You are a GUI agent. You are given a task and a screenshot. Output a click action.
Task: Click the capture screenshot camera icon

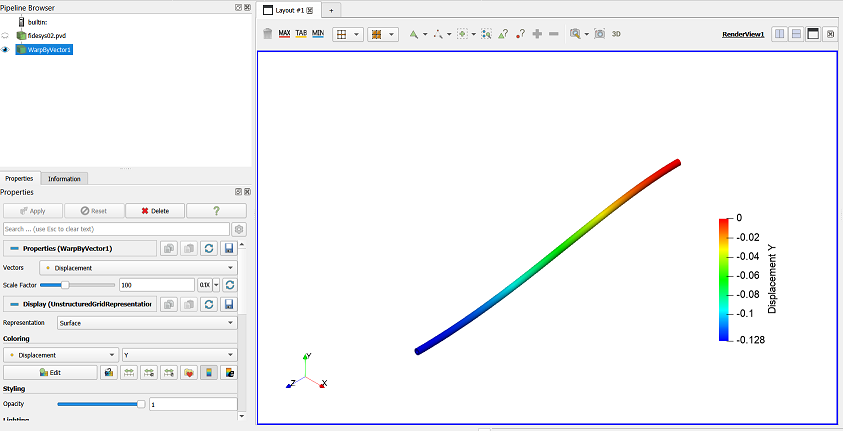click(599, 34)
